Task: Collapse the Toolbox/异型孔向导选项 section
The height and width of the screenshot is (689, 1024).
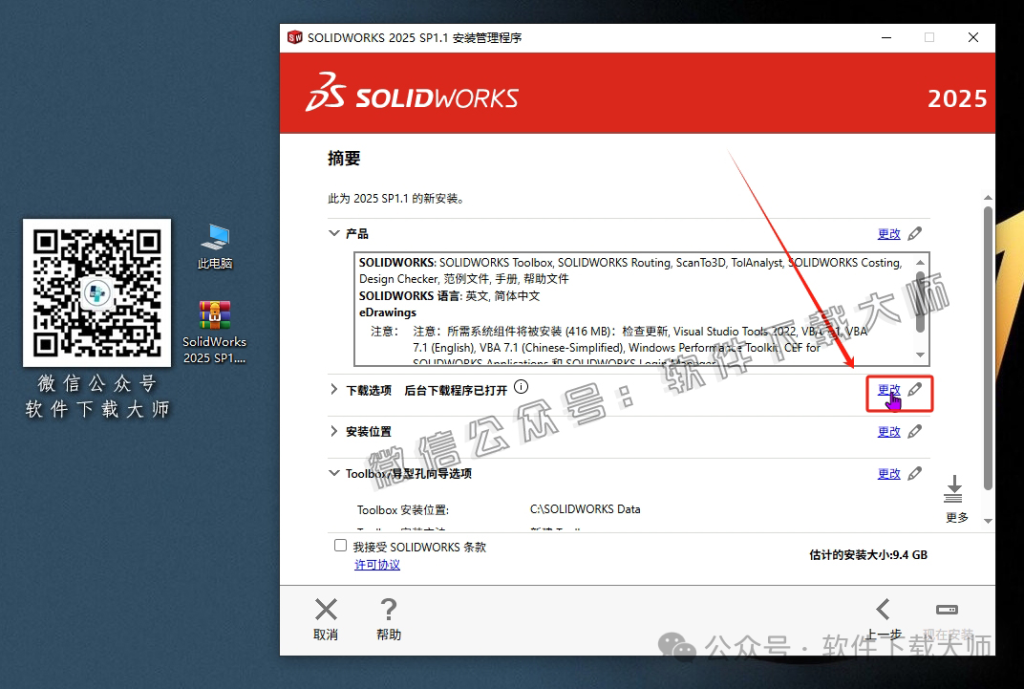Action: click(333, 473)
